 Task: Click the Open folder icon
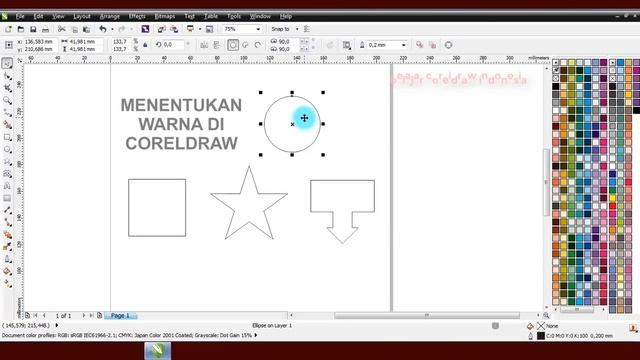(20, 29)
